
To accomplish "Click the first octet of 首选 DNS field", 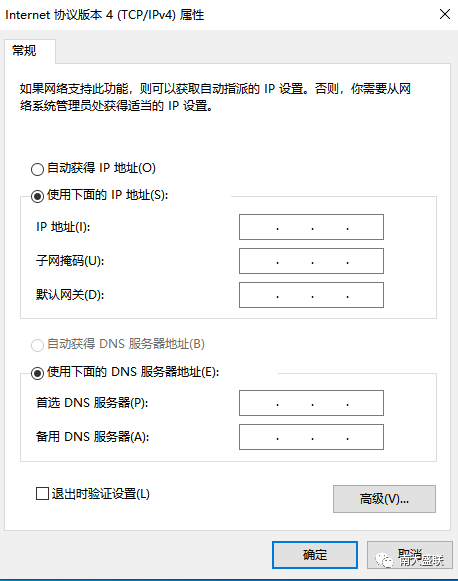I will 259,403.
